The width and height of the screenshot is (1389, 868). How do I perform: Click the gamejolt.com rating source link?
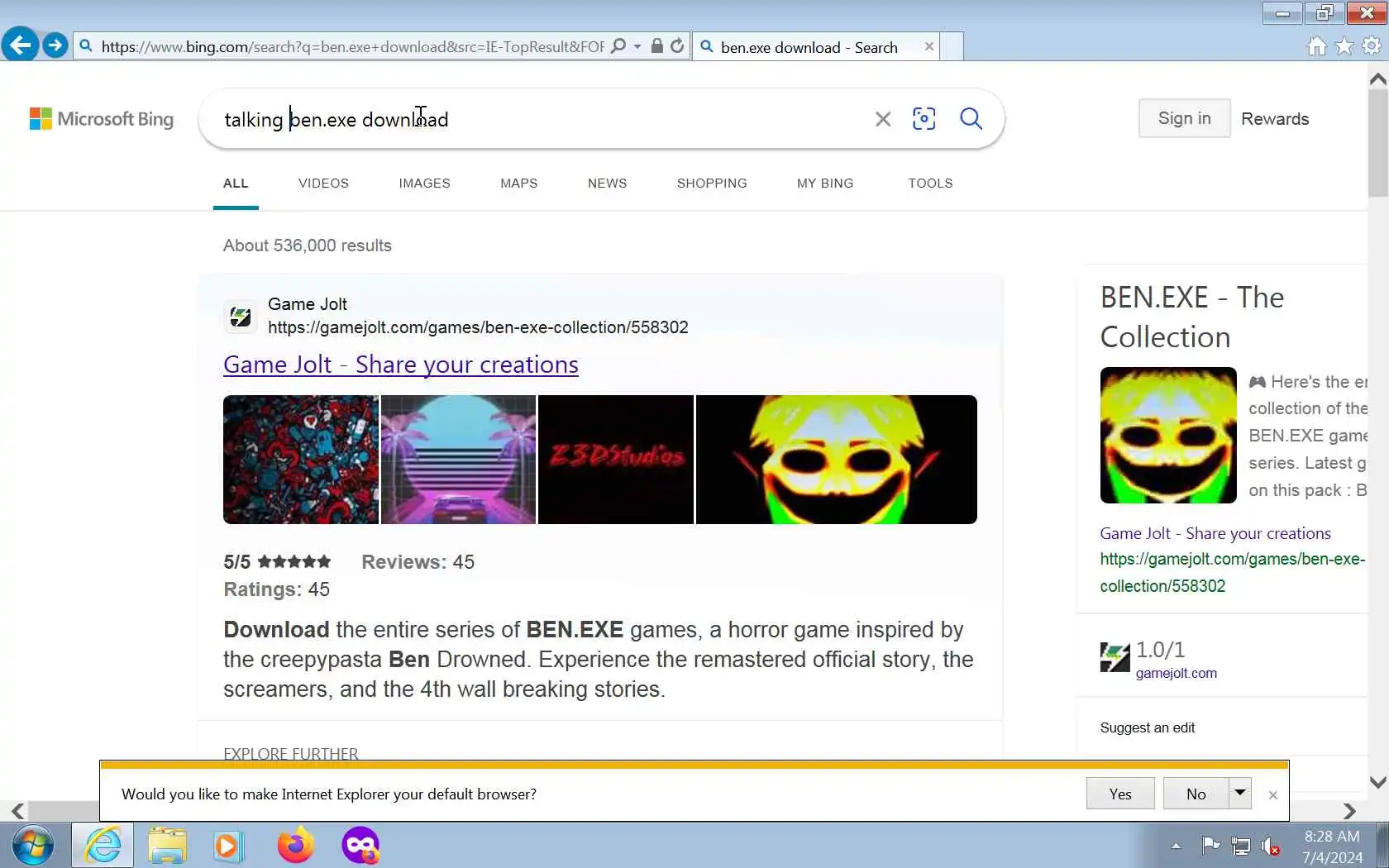(1176, 673)
